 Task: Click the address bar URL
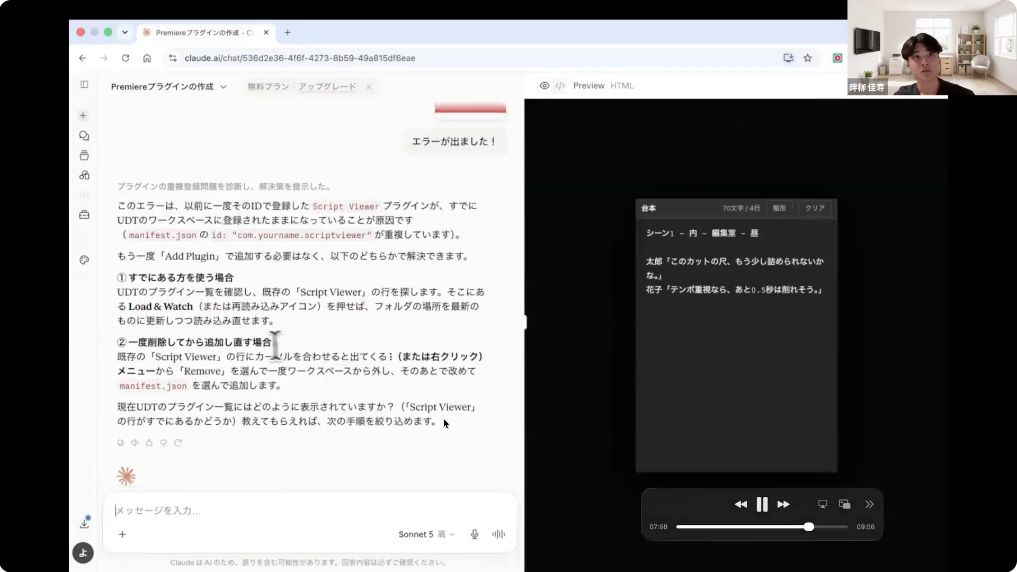pyautogui.click(x=300, y=58)
